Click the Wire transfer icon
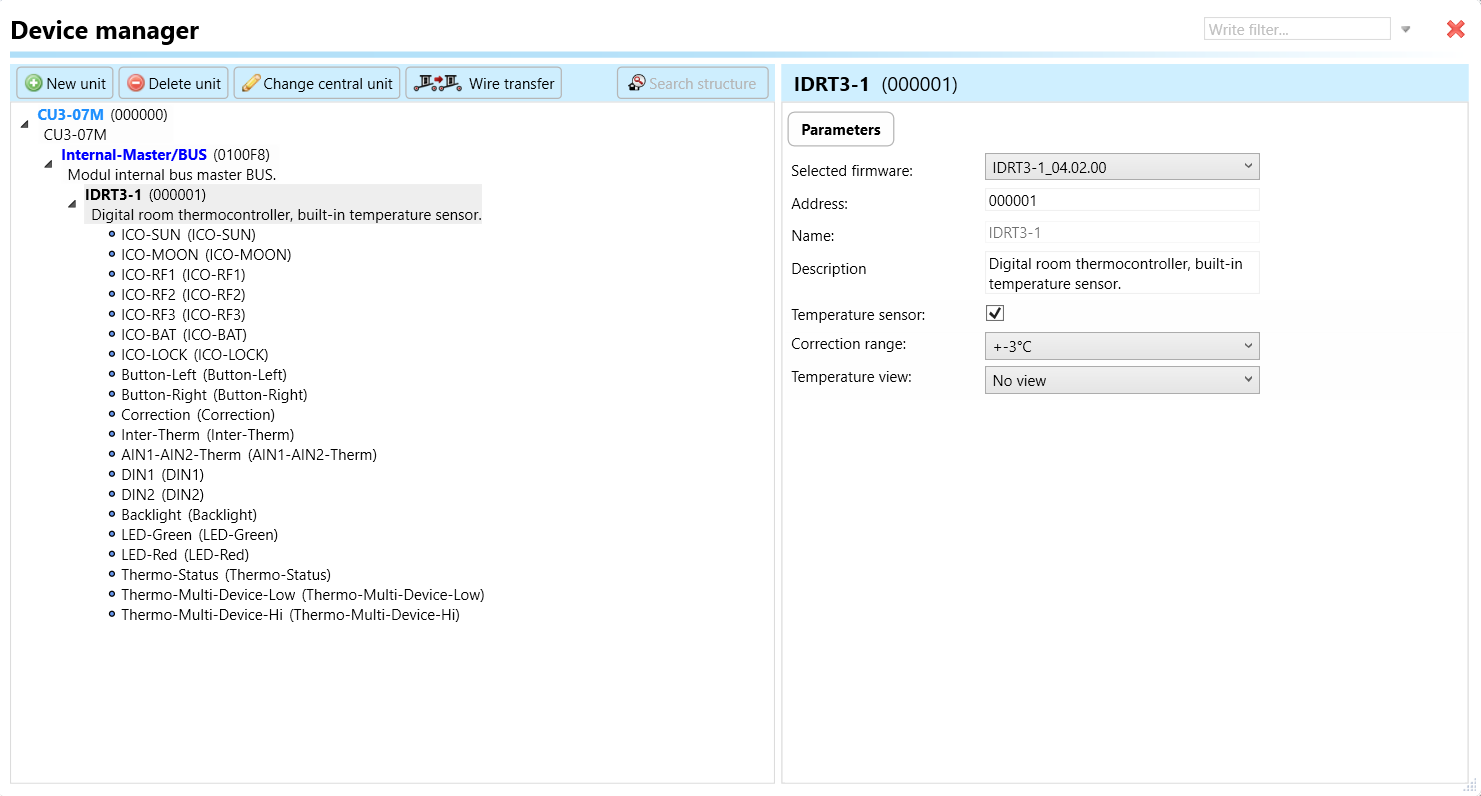The height and width of the screenshot is (796, 1481). (438, 83)
